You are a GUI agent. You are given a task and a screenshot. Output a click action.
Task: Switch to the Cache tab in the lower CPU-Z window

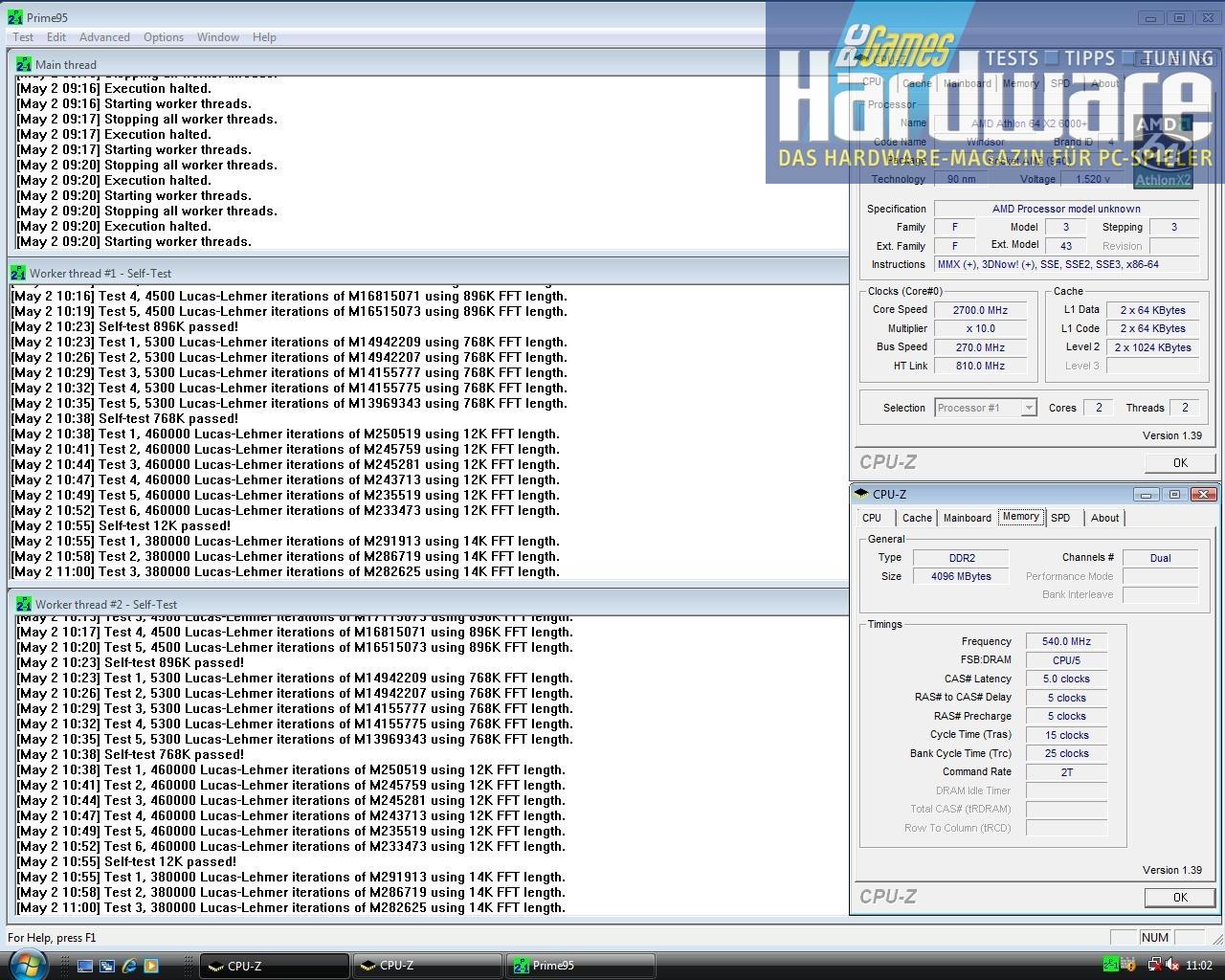(x=917, y=518)
